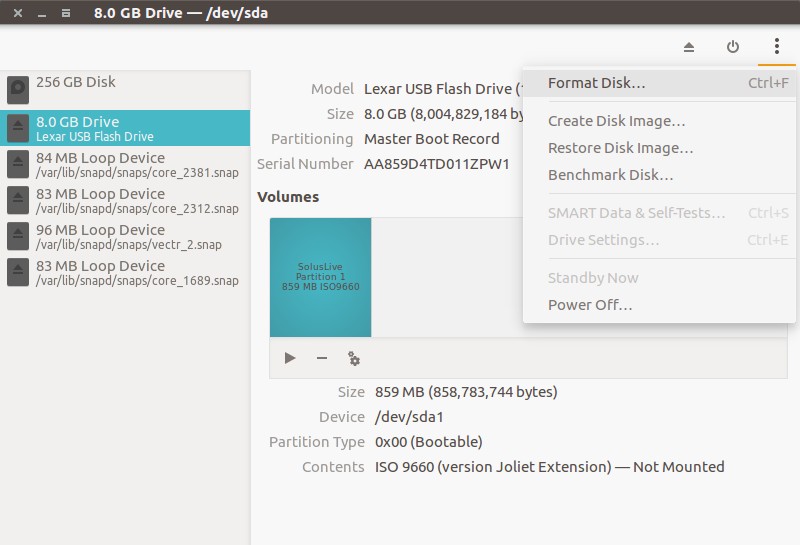Mount partition with the play button

[290, 358]
